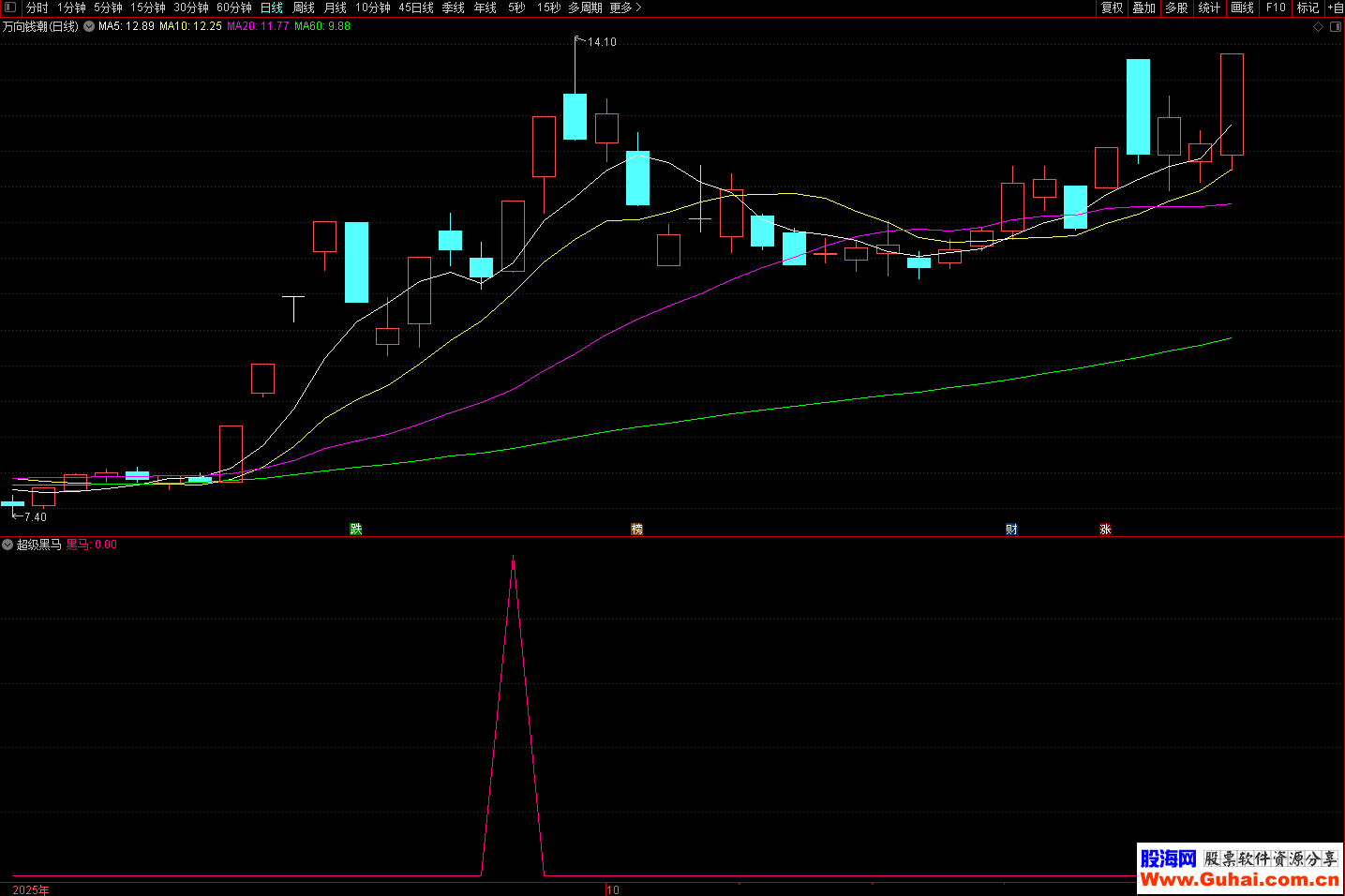Switch to the 60分钟 period tab
The width and height of the screenshot is (1345, 896).
pyautogui.click(x=234, y=7)
